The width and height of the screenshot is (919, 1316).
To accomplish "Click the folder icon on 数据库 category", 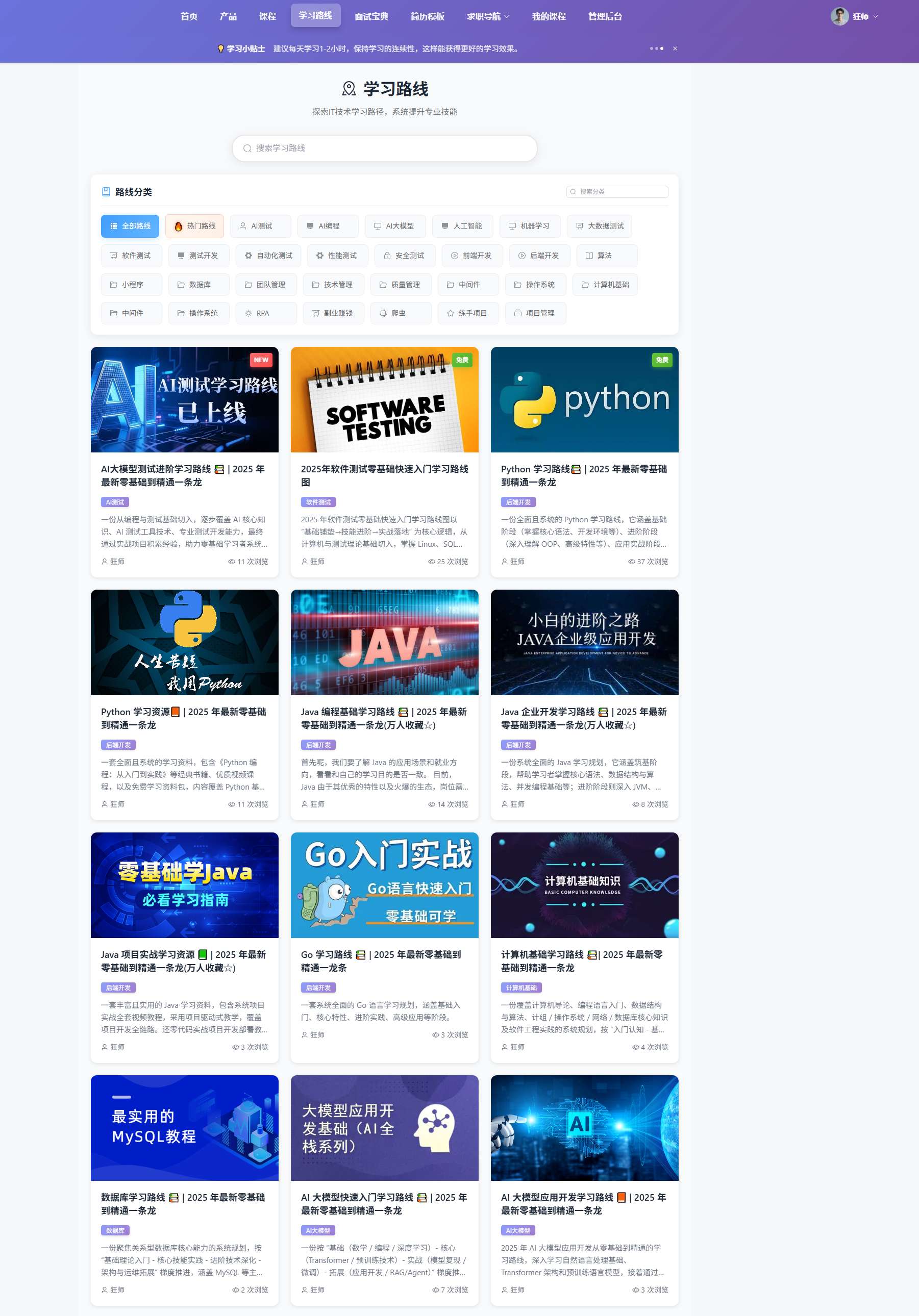I will pyautogui.click(x=181, y=285).
